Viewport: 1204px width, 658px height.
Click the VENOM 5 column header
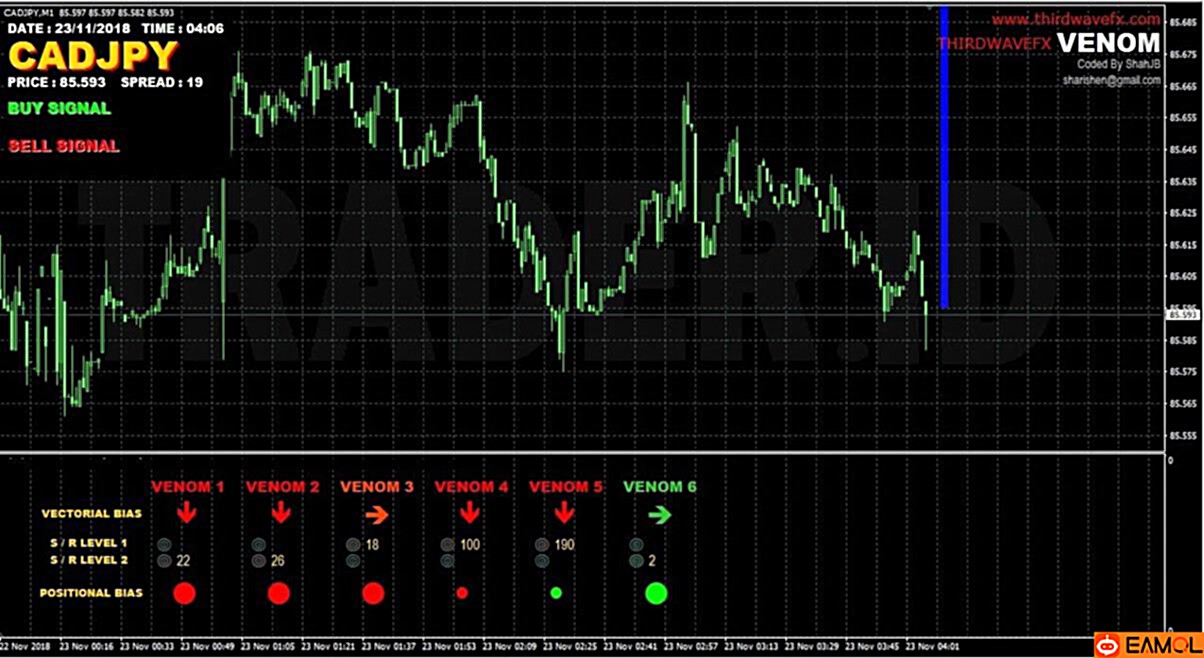coord(565,487)
